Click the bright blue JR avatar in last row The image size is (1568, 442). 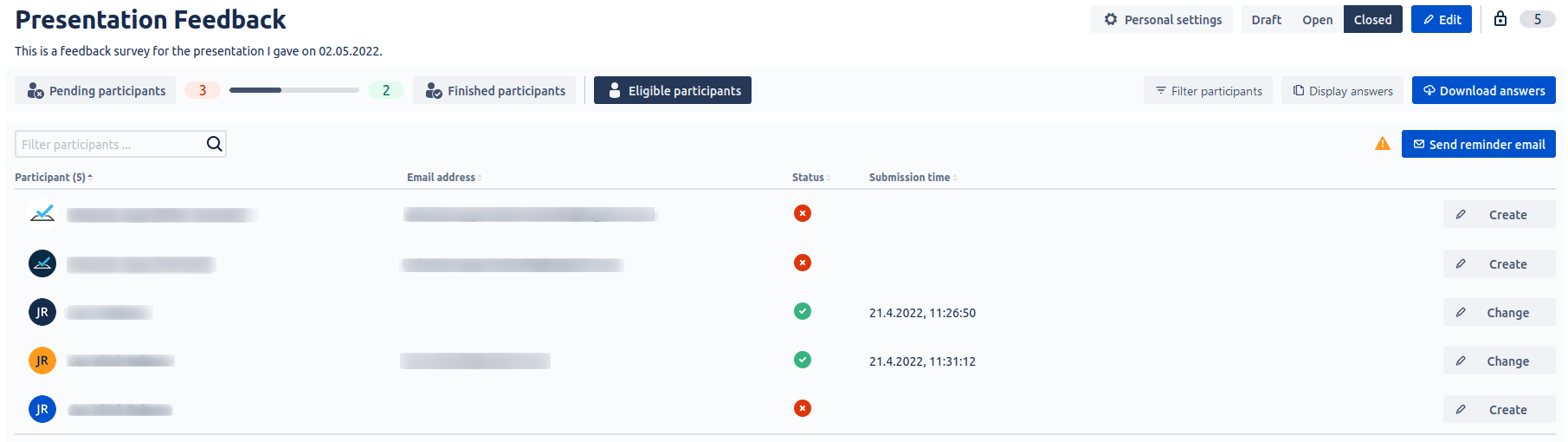click(42, 409)
